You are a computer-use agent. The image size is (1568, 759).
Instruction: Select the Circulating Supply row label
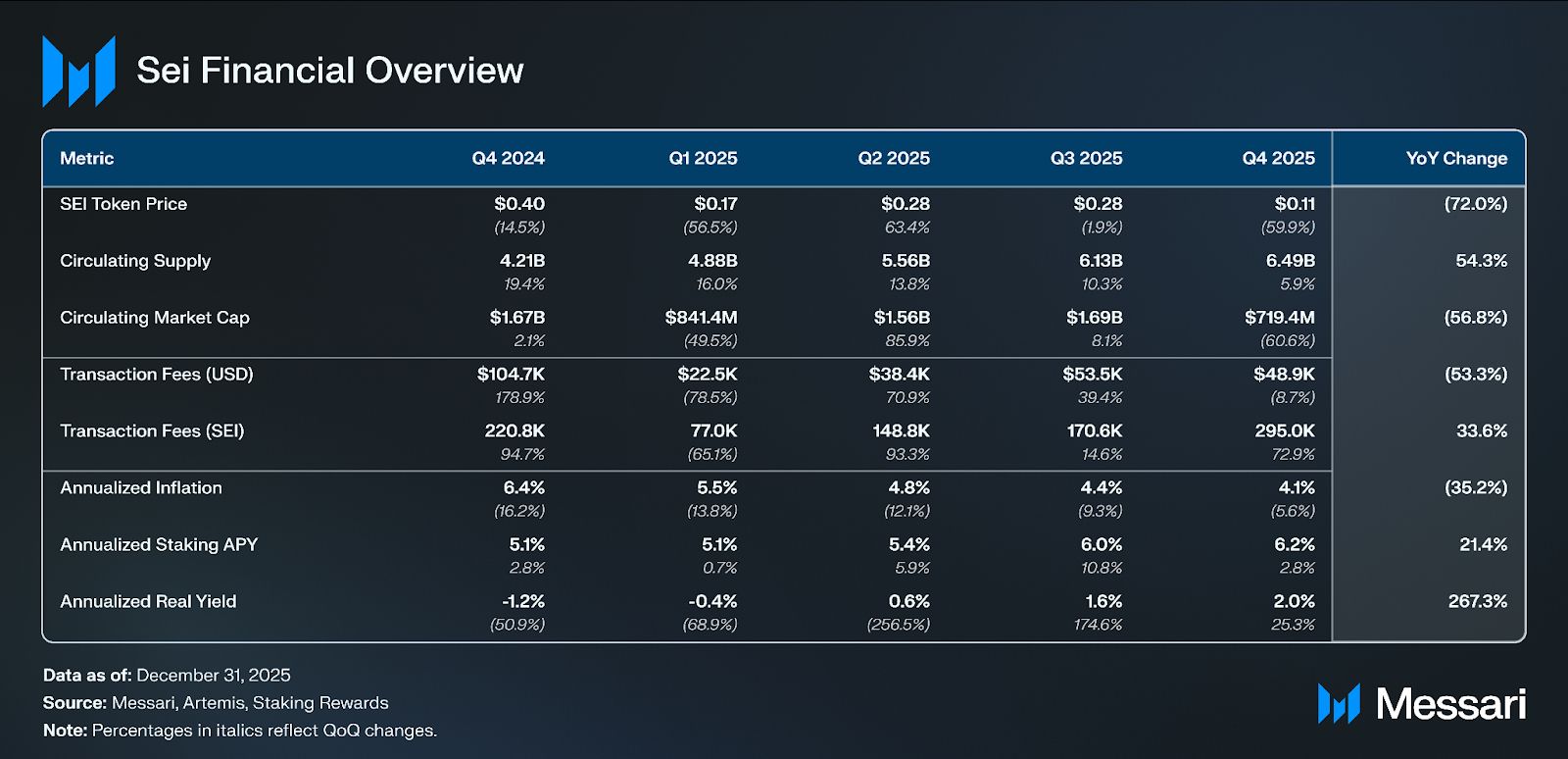tap(135, 261)
